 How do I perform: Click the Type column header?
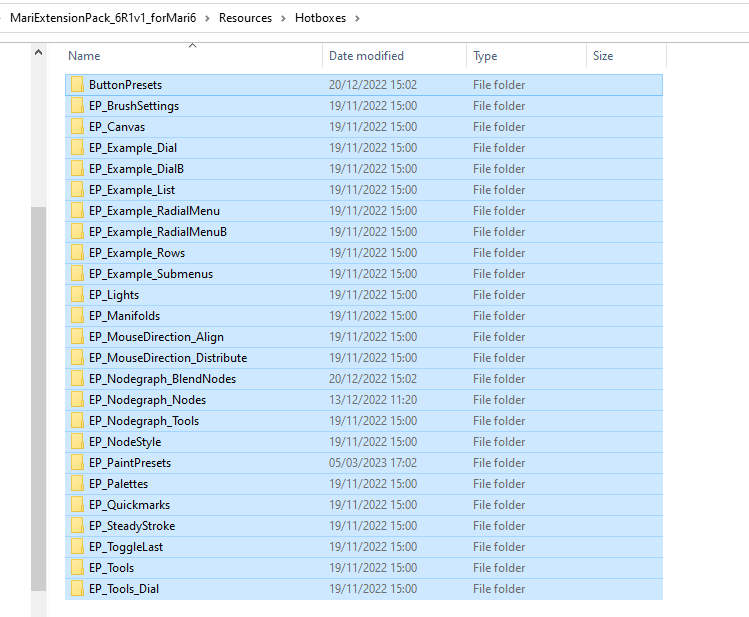[x=485, y=56]
